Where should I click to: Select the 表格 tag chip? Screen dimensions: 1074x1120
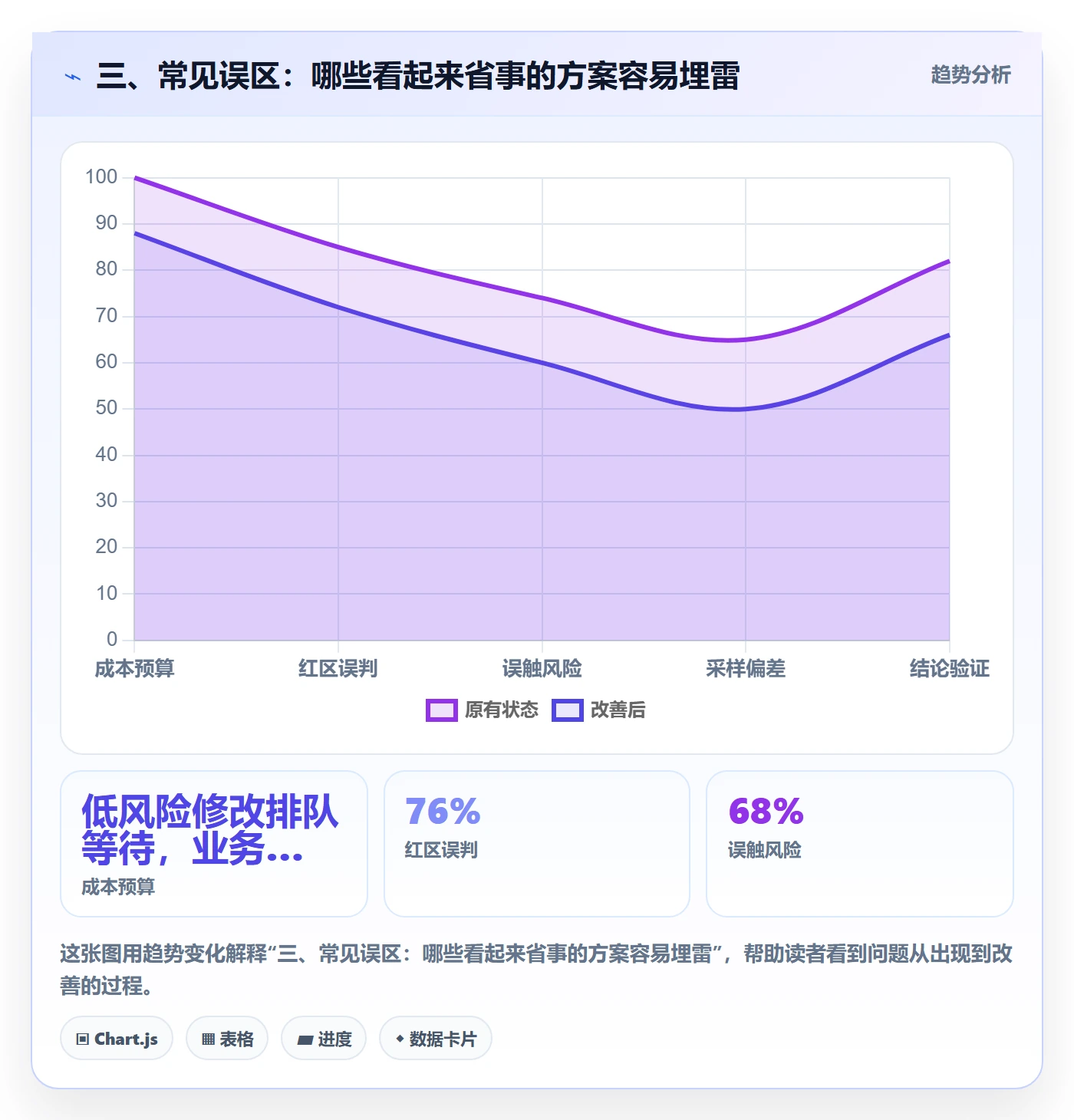[x=227, y=1039]
